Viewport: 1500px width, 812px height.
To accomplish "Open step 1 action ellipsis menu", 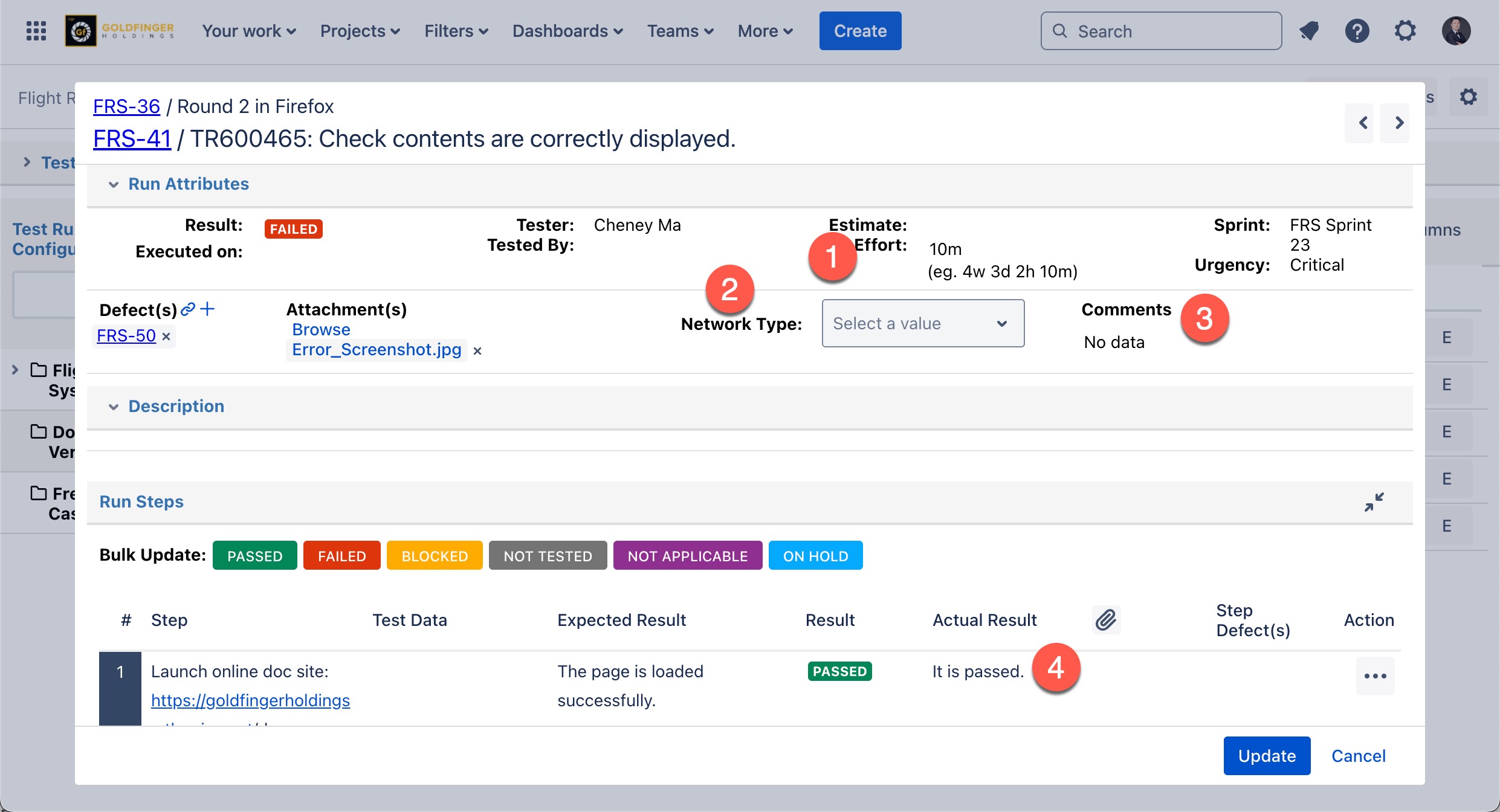I will click(1375, 676).
